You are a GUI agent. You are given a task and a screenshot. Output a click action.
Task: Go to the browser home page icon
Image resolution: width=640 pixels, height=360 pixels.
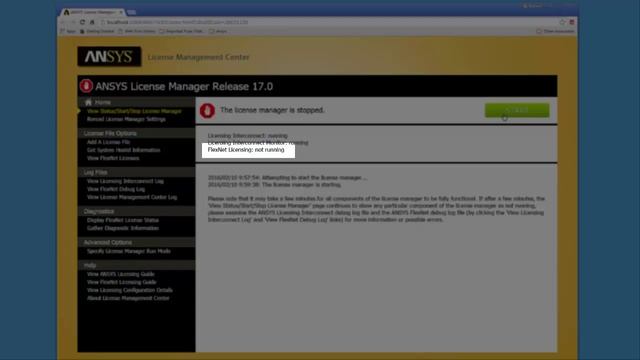click(x=92, y=22)
